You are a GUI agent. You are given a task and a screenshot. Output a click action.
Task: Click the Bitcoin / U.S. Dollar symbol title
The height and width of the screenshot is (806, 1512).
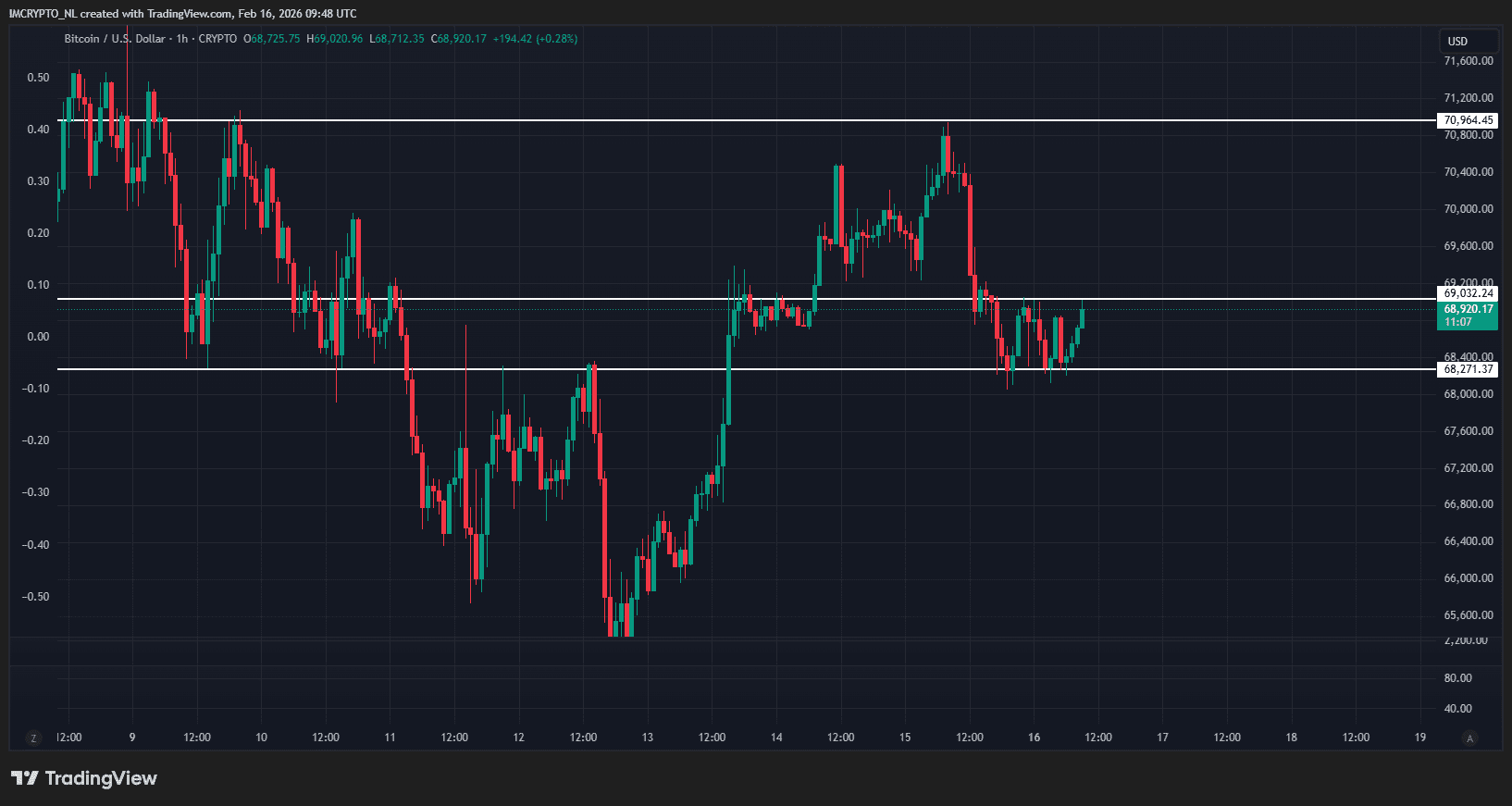point(115,39)
